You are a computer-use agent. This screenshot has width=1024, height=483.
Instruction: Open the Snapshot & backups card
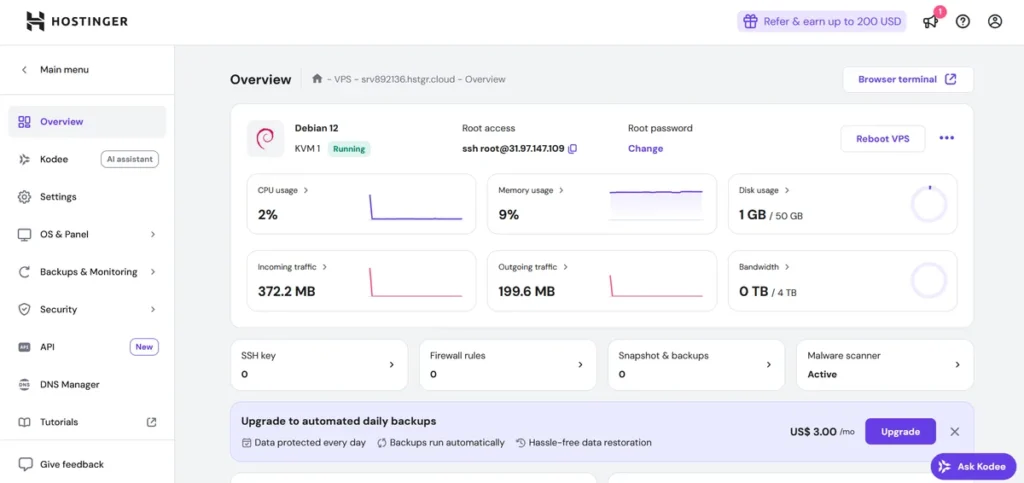(x=696, y=365)
